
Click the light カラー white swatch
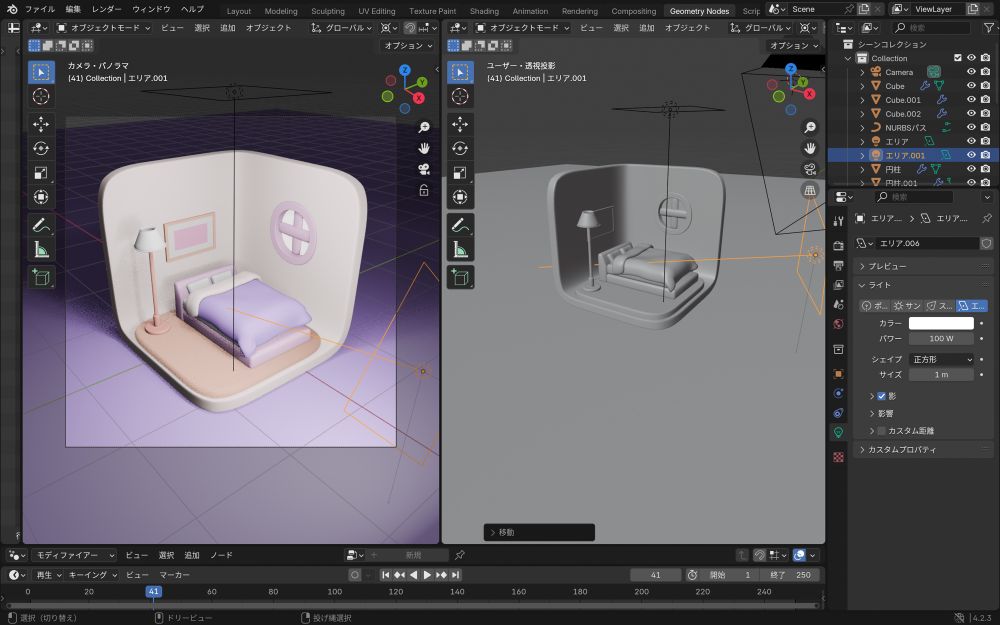coord(941,323)
